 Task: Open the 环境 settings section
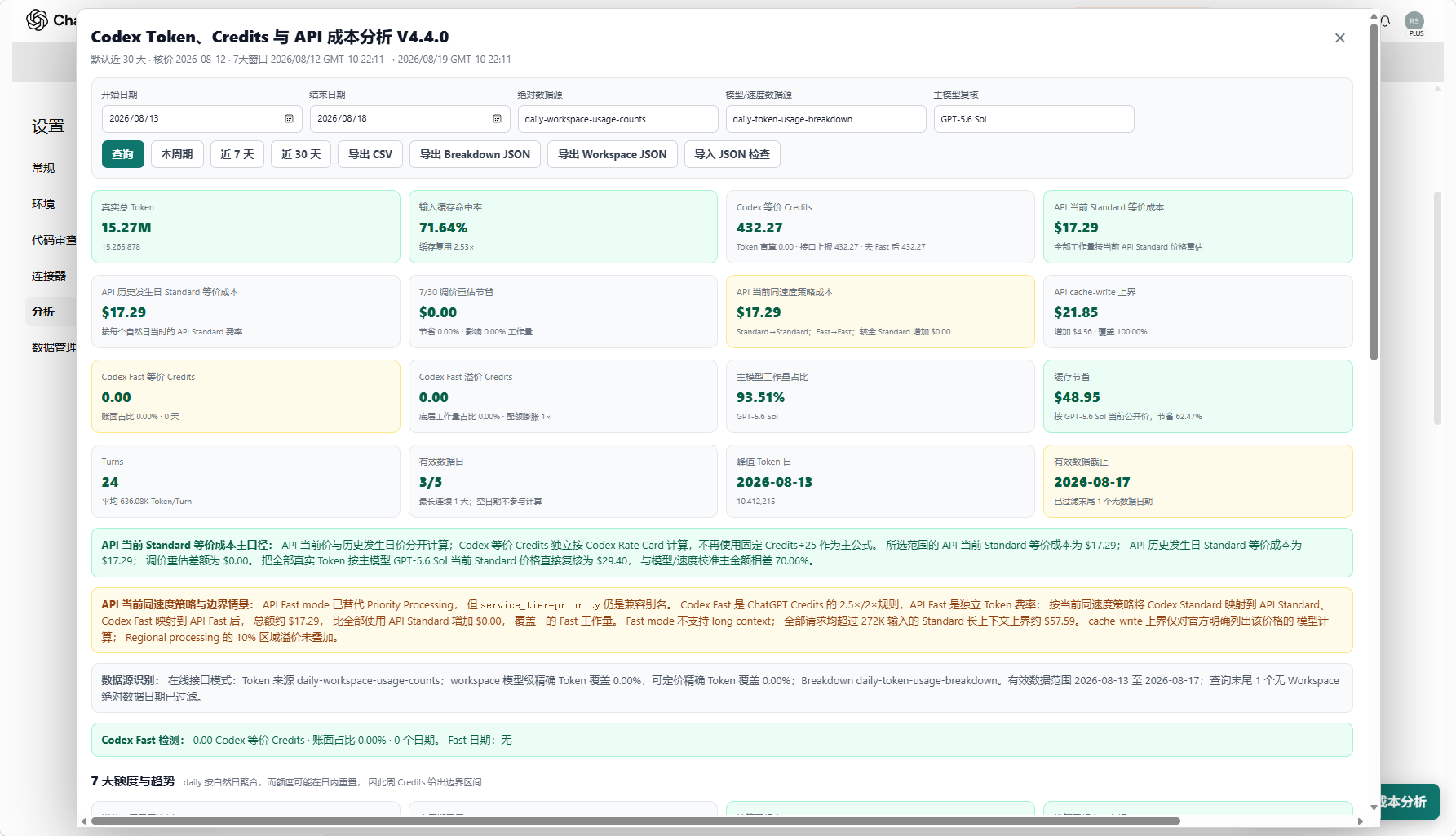click(x=43, y=204)
